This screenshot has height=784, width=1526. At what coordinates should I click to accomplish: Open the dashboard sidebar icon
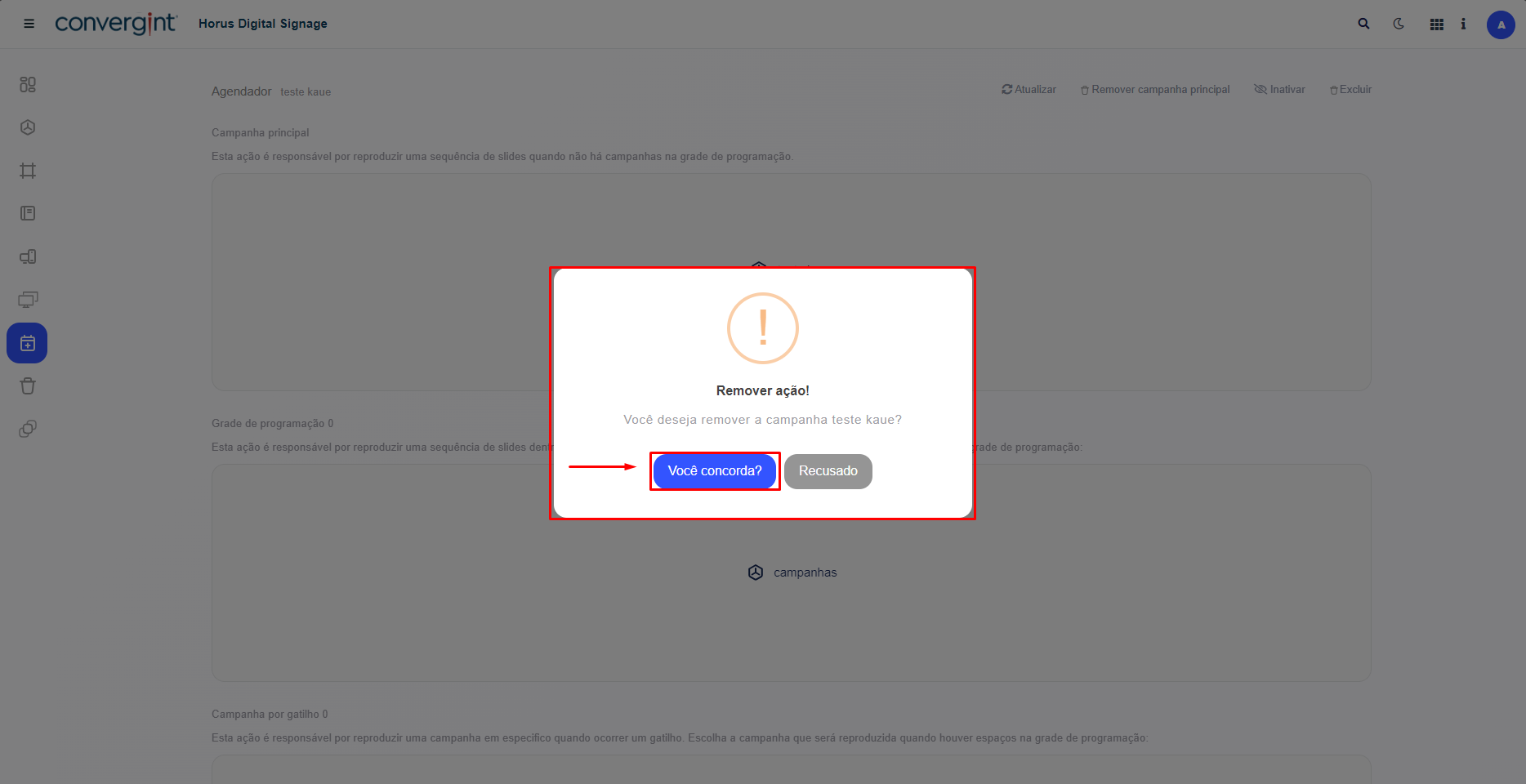pyautogui.click(x=28, y=84)
